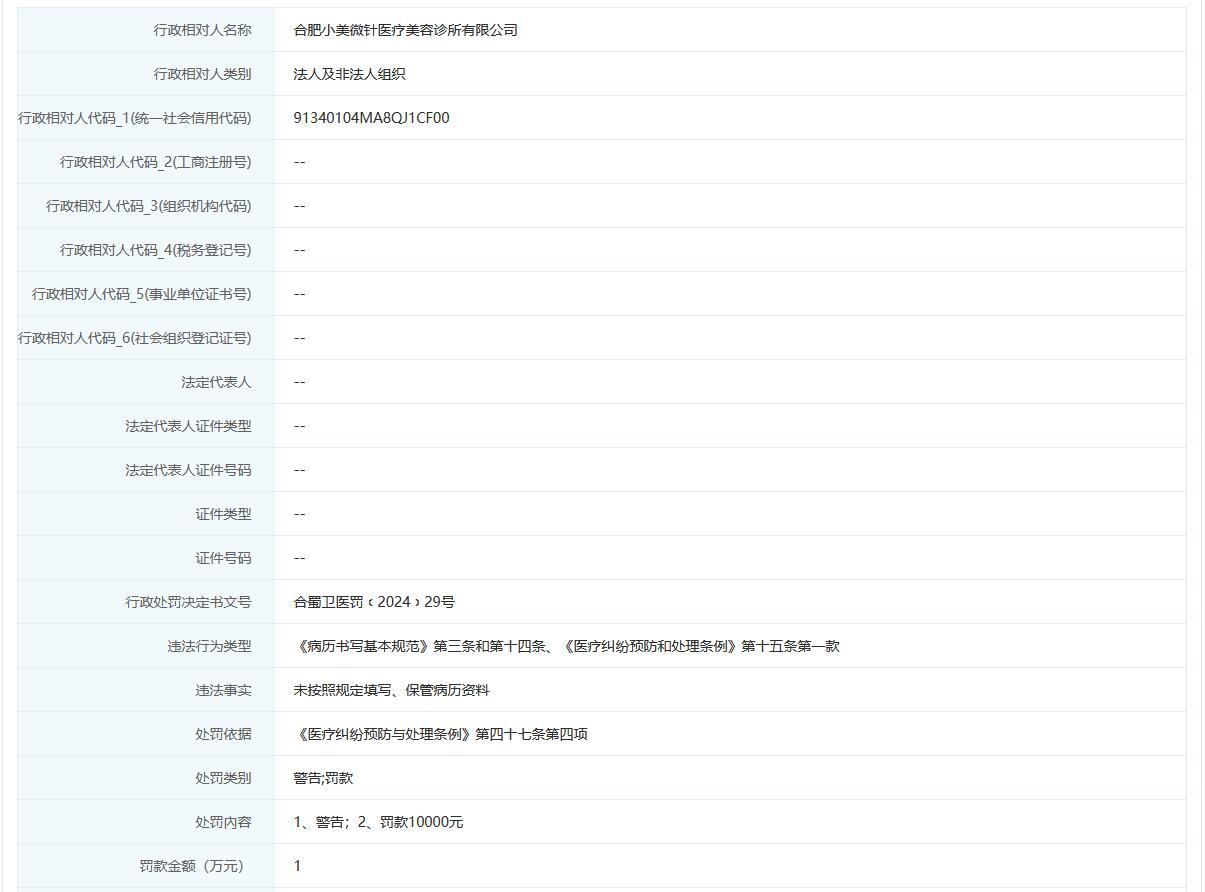Select the text 1、警告；2、罚款10000元
The width and height of the screenshot is (1205, 892).
click(378, 822)
